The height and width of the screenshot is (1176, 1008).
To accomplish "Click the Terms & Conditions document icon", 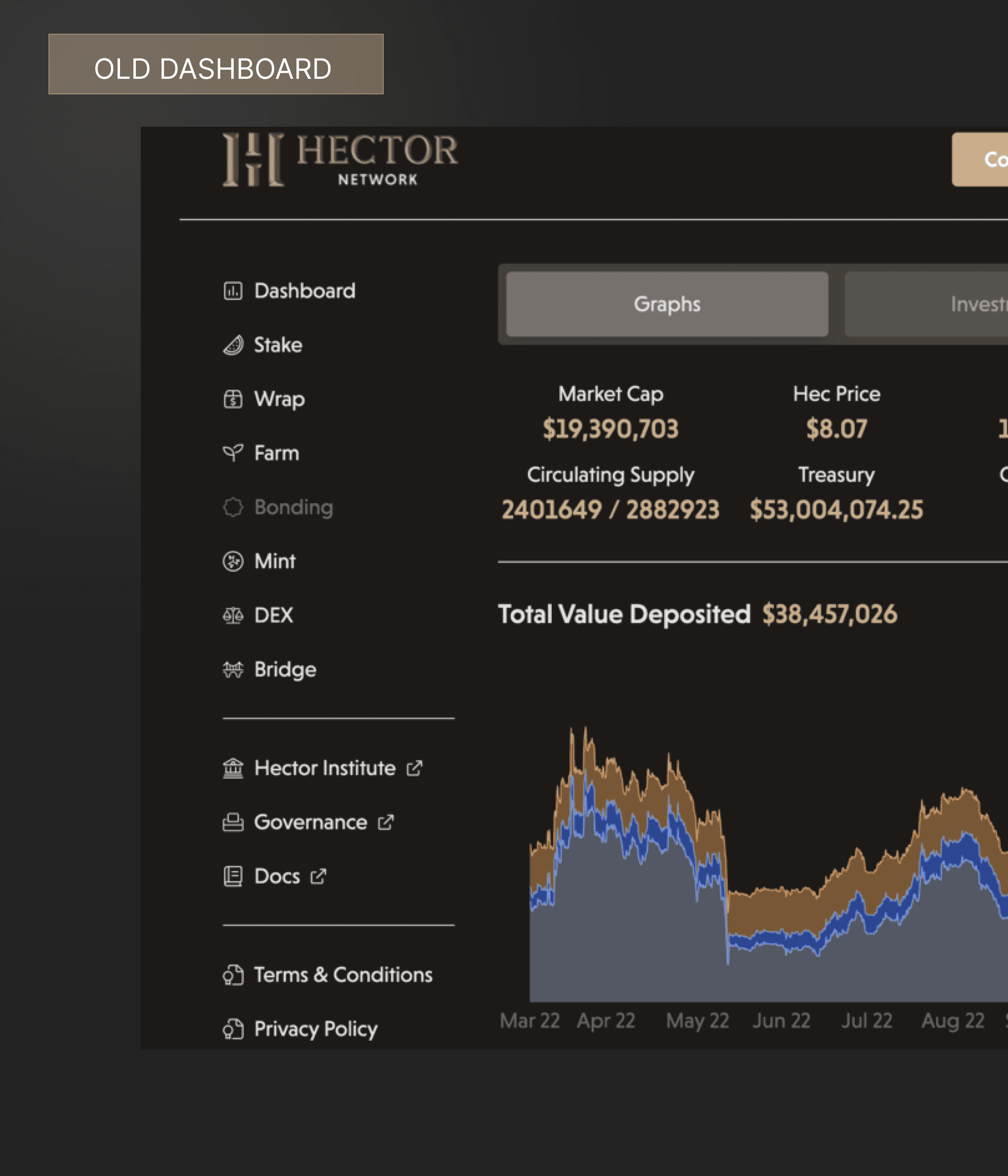I will (x=233, y=975).
